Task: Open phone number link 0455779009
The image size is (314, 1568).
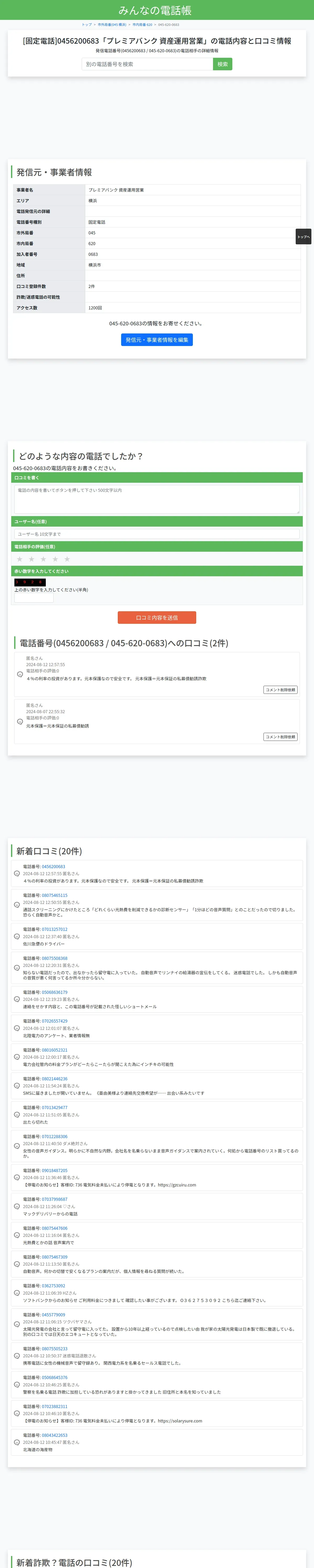Action: tap(54, 1315)
